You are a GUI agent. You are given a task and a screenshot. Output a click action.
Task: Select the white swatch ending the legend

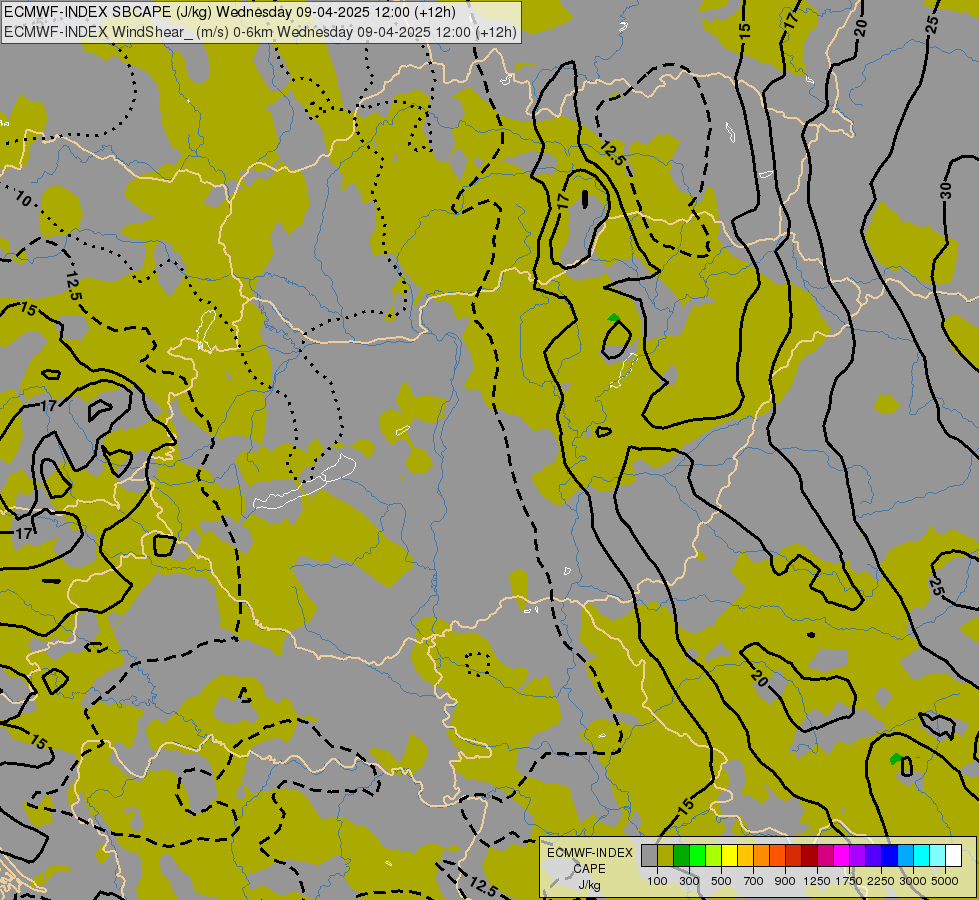953,856
